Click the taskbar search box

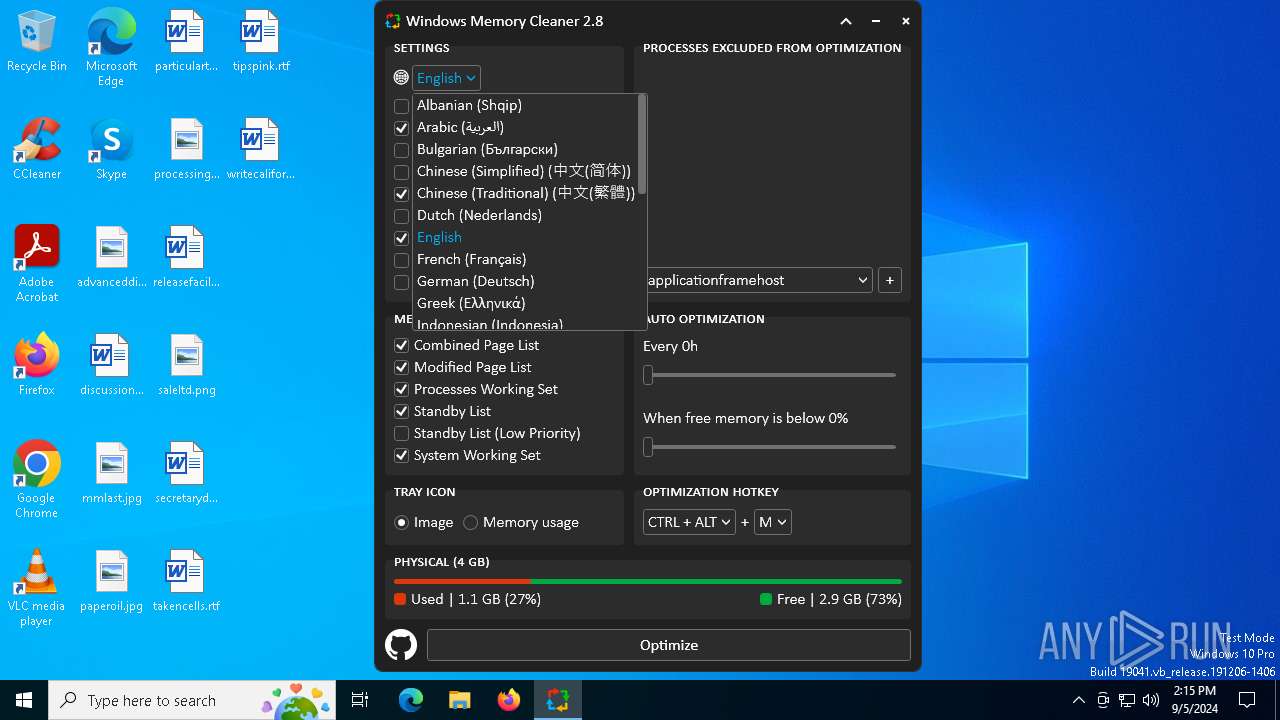[x=194, y=700]
